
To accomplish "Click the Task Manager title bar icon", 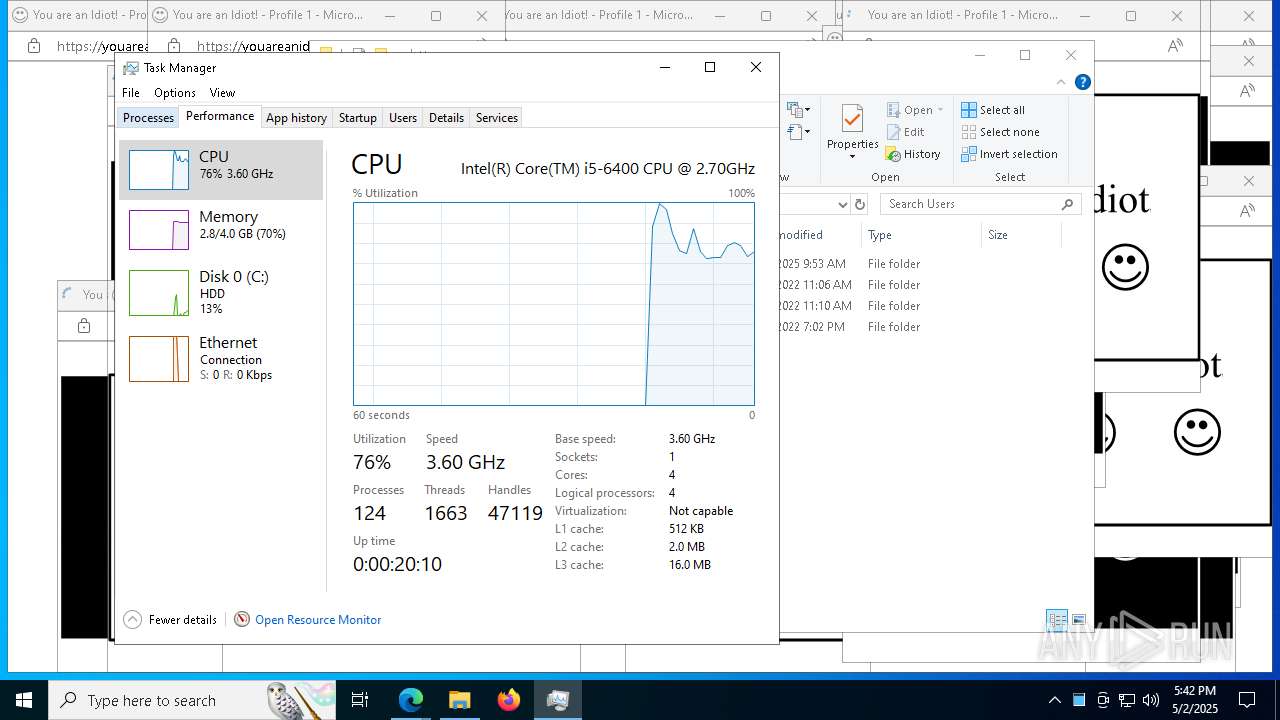I will pos(131,68).
